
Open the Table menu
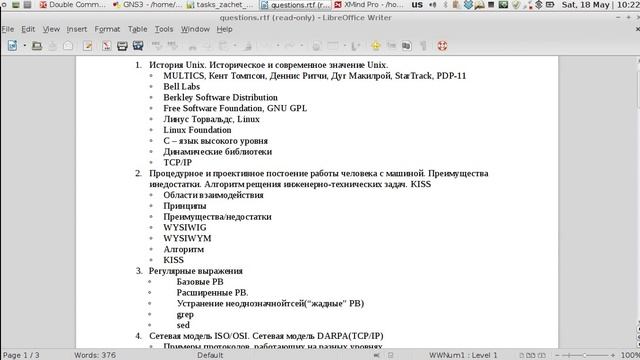[138, 29]
